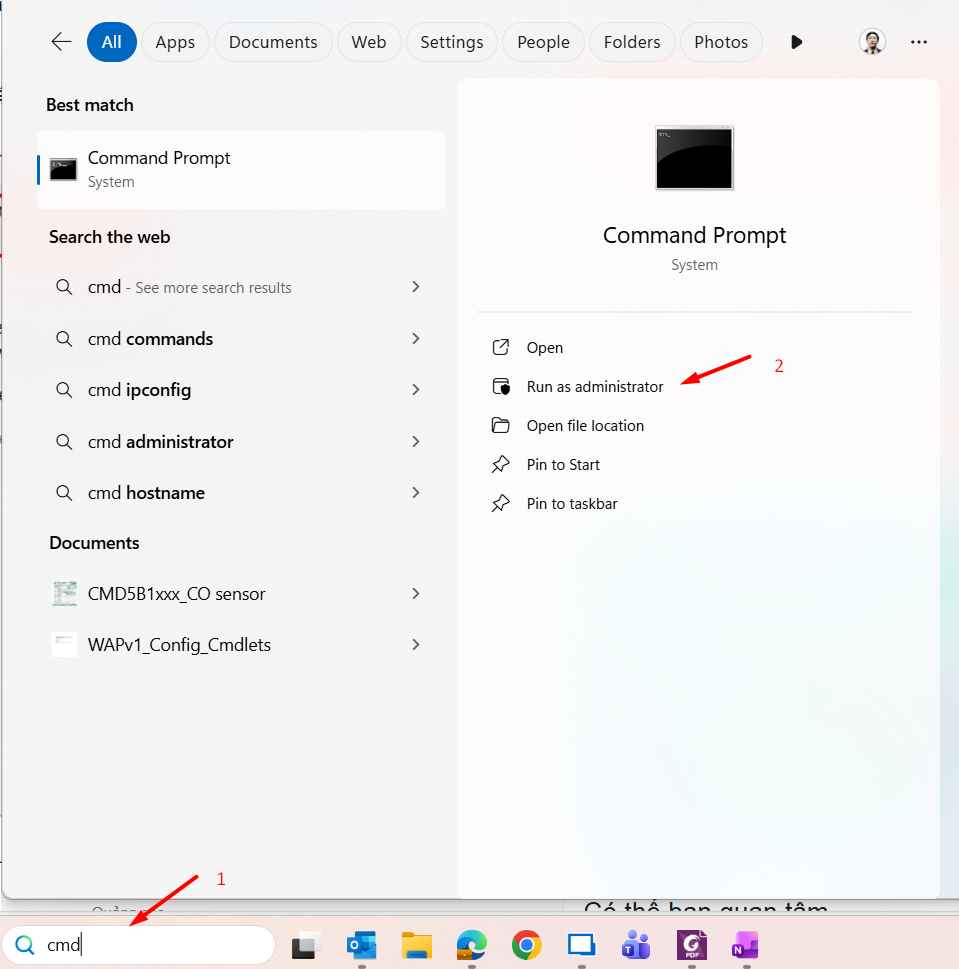Click Run as administrator
The width and height of the screenshot is (959, 969).
(x=594, y=387)
